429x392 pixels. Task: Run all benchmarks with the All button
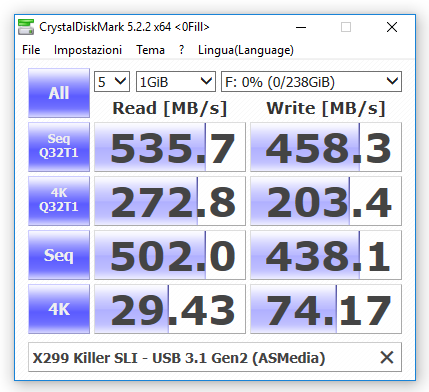[59, 93]
